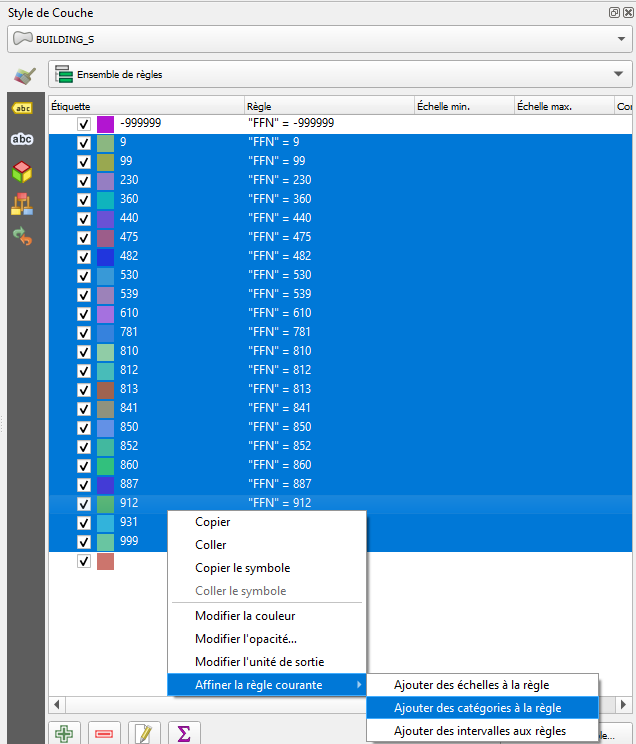Remove selected rules with red minus
Viewport: 636px width, 744px height.
[104, 733]
